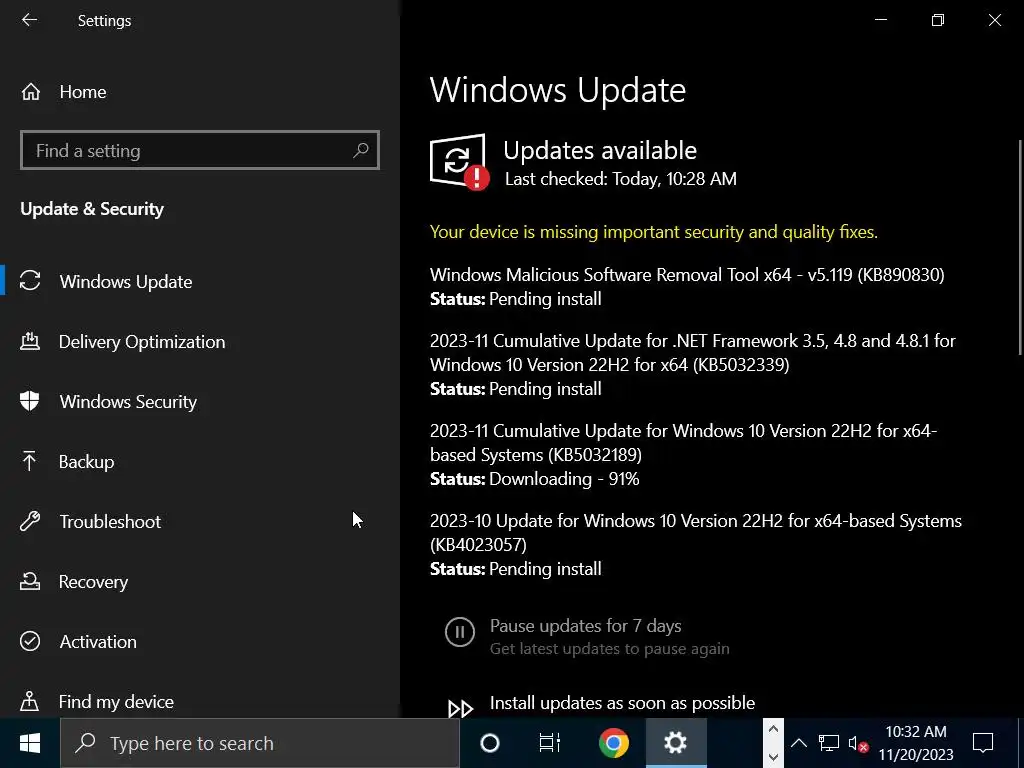Click the pause circle icon

coord(460,632)
